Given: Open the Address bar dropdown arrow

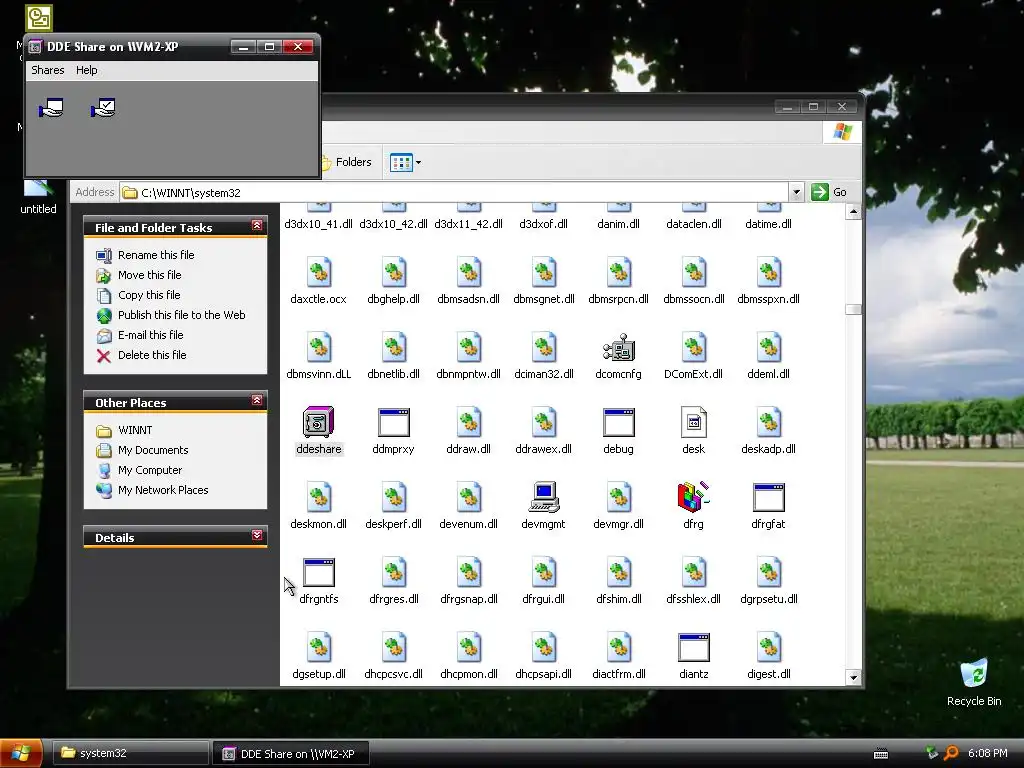Looking at the screenshot, I should pyautogui.click(x=796, y=192).
